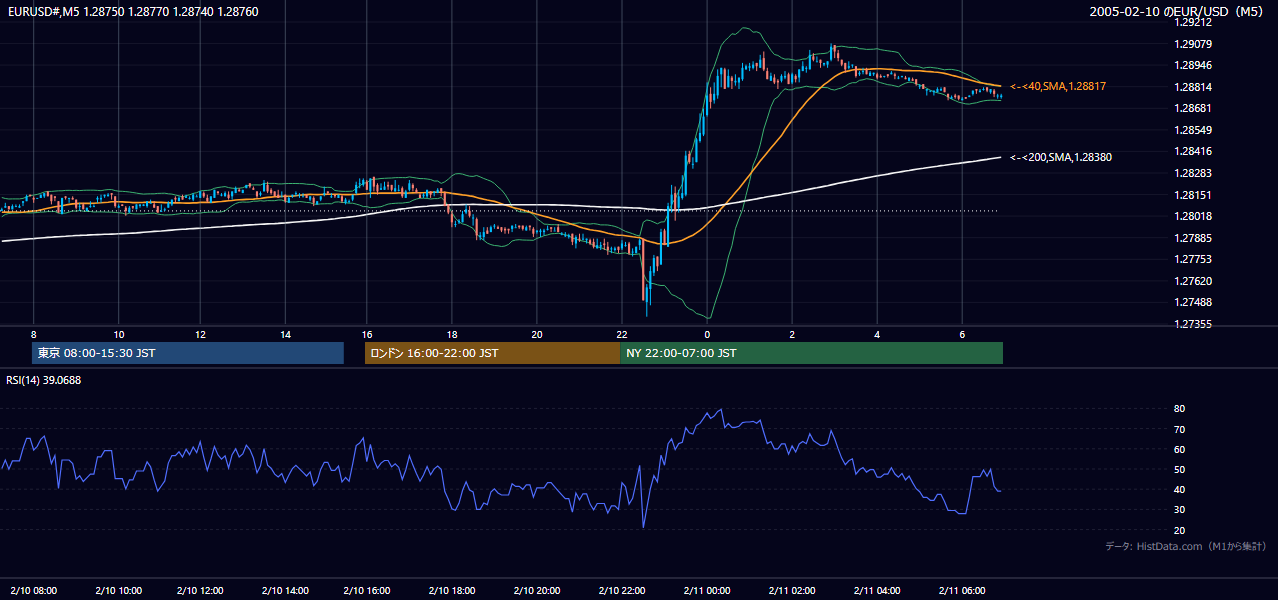Image resolution: width=1278 pixels, height=600 pixels.
Task: Click price axis value 1.28814
Action: [1194, 87]
